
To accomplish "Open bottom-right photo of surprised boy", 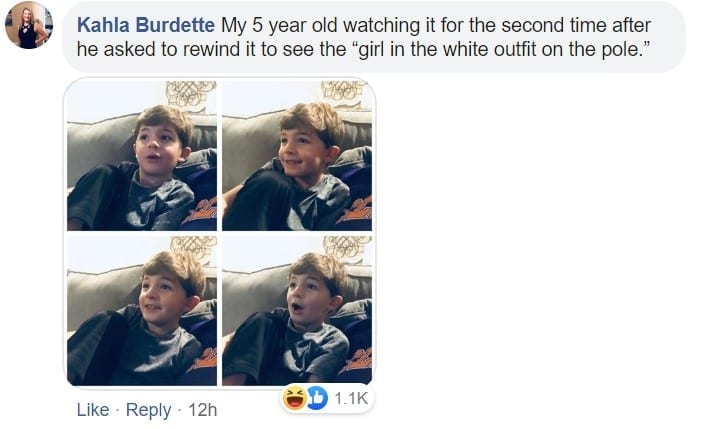I will click(x=297, y=311).
